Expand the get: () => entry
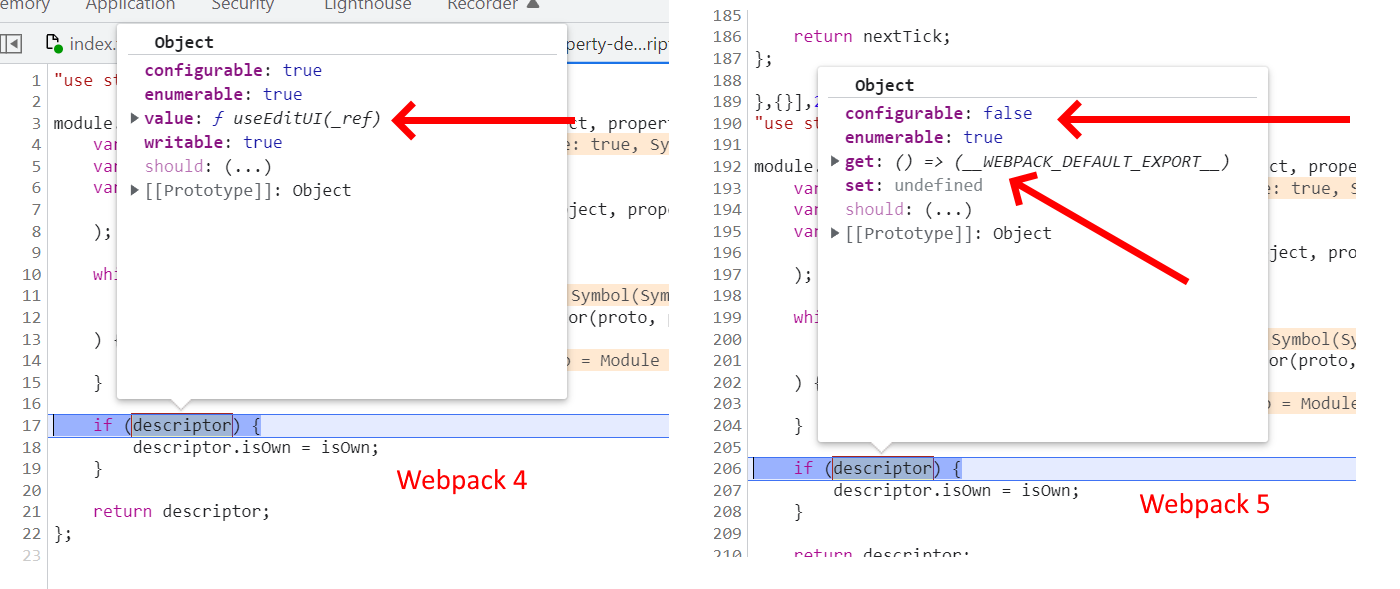The height and width of the screenshot is (589, 1400). tap(836, 161)
